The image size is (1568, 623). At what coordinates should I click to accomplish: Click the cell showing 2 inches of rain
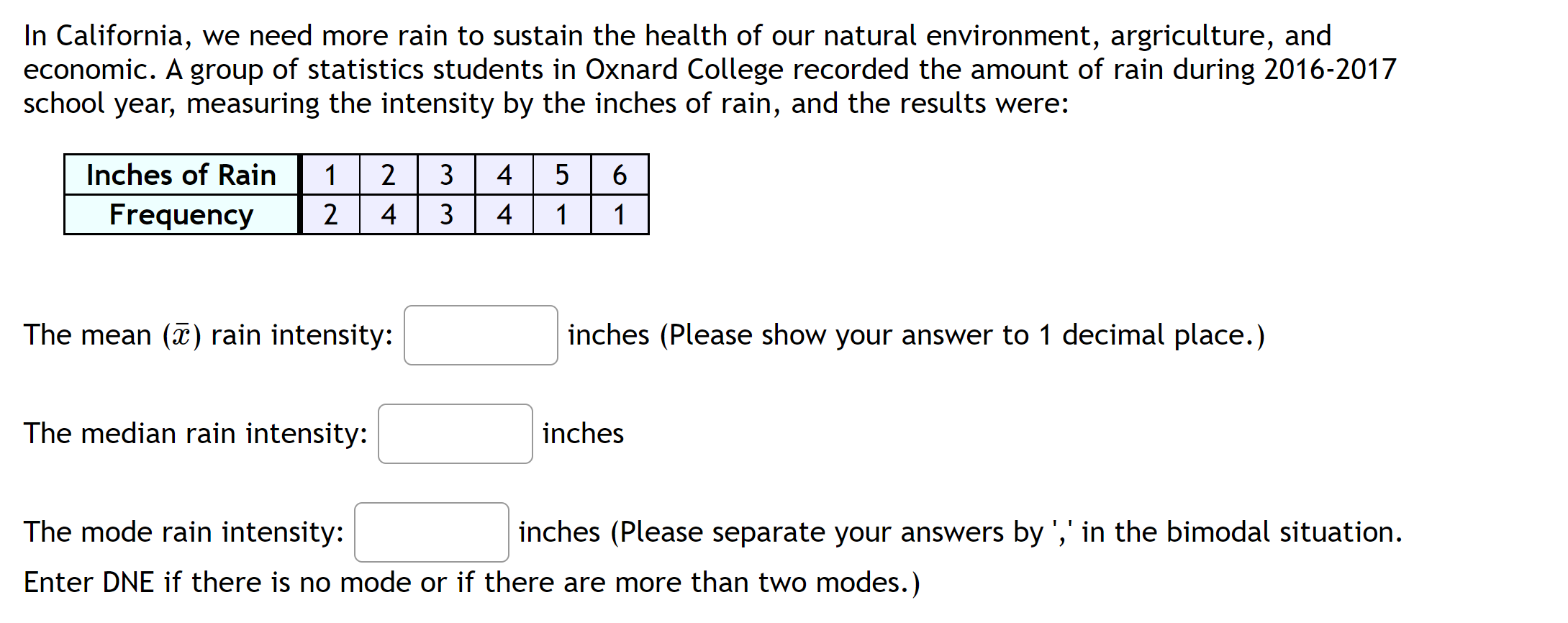click(389, 175)
